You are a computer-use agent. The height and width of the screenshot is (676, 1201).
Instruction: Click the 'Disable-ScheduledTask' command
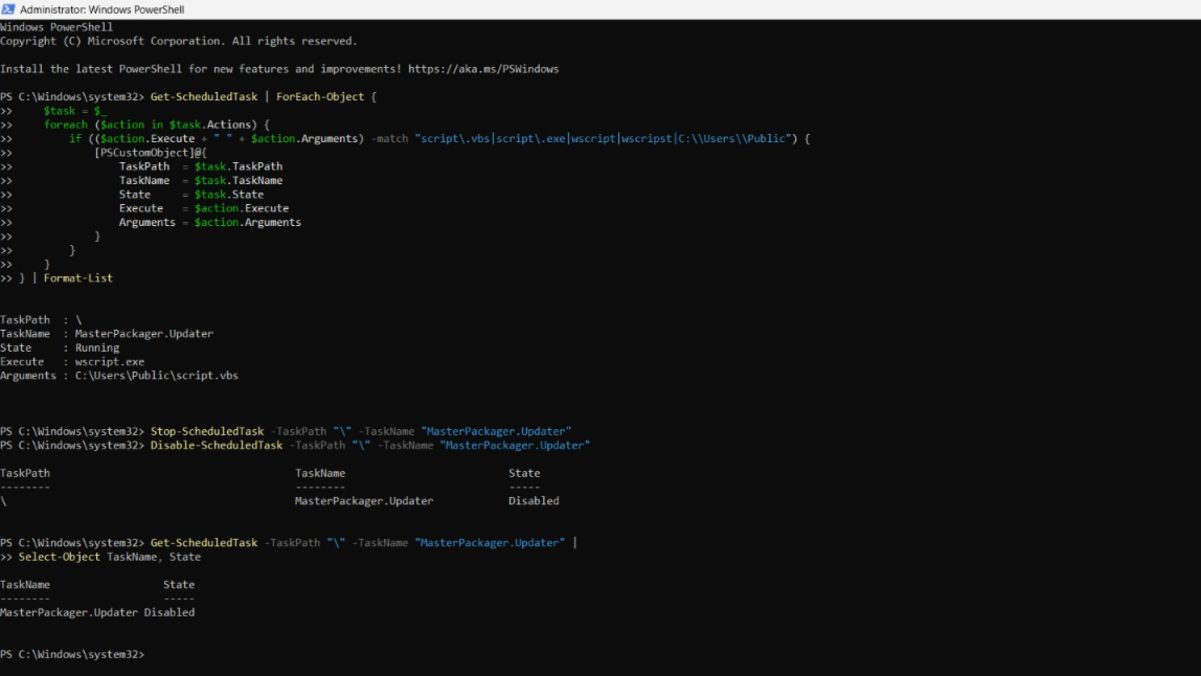(216, 445)
